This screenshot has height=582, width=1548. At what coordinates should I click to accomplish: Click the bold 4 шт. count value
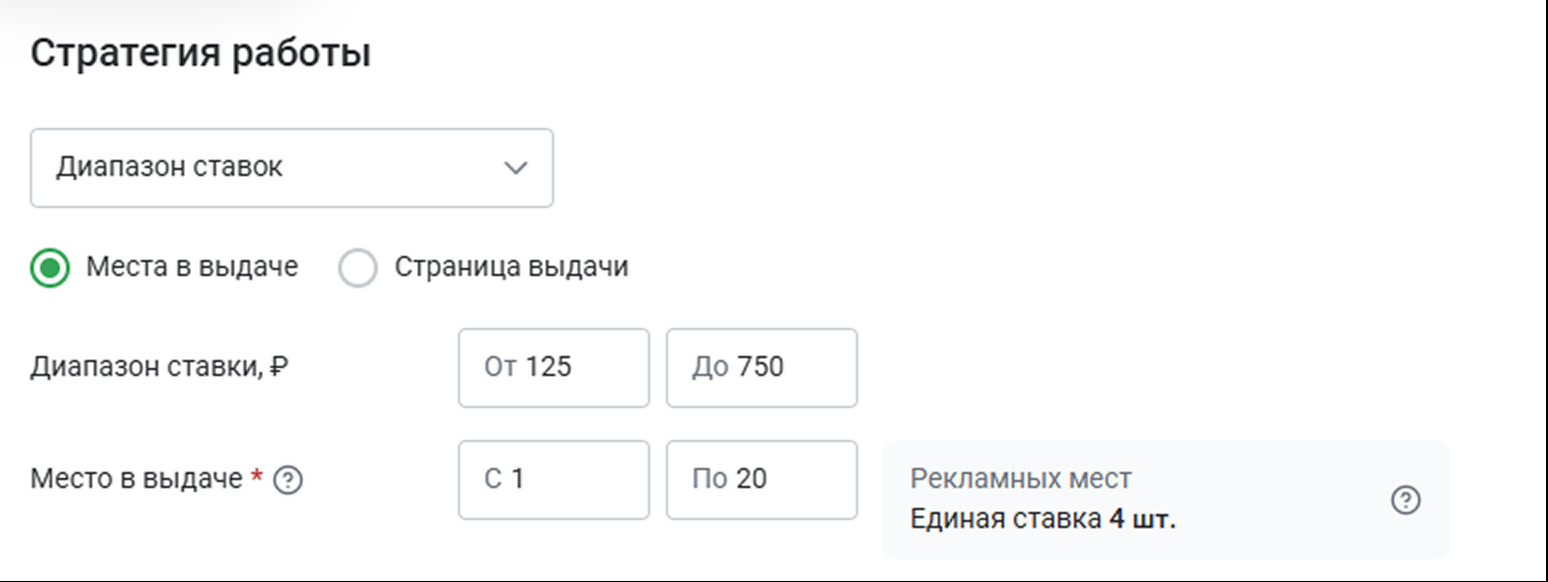tap(1143, 520)
